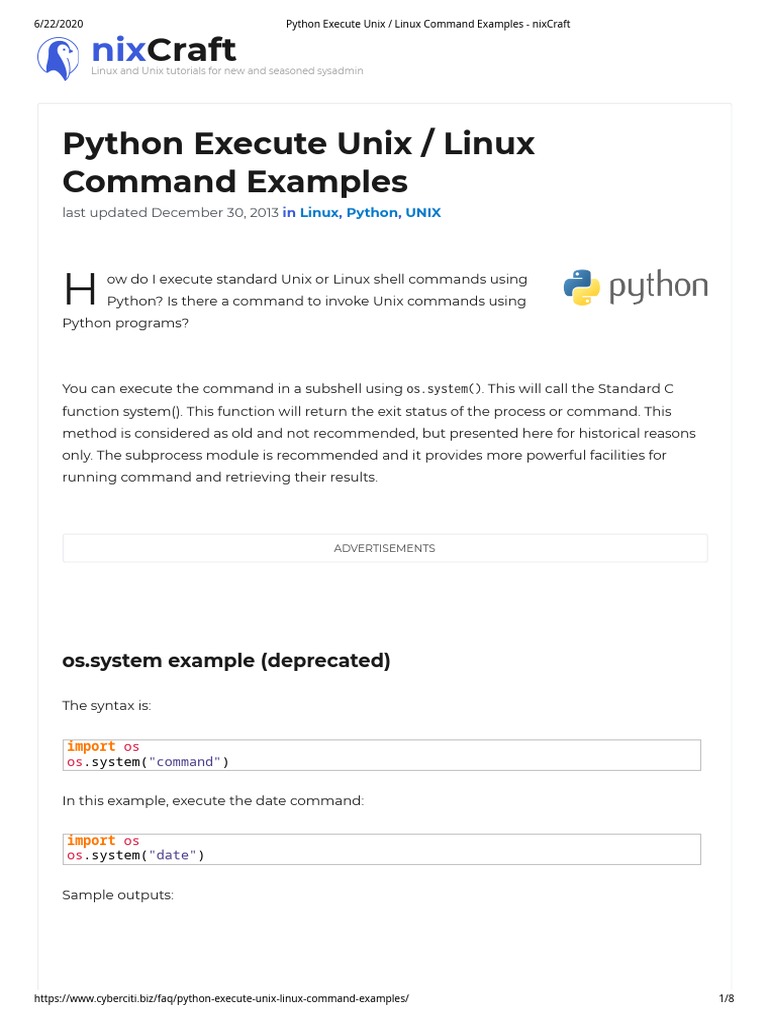Open the Python category link
768x1024 pixels.
pos(372,213)
